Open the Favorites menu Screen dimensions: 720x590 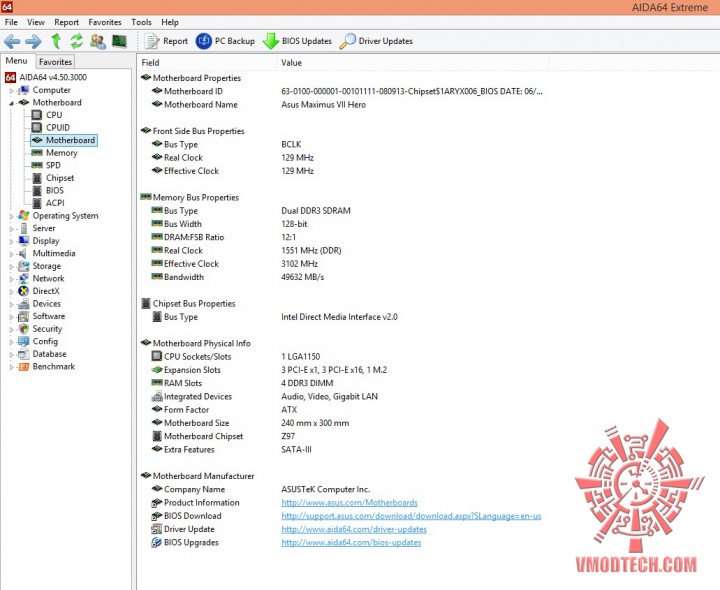[x=105, y=22]
